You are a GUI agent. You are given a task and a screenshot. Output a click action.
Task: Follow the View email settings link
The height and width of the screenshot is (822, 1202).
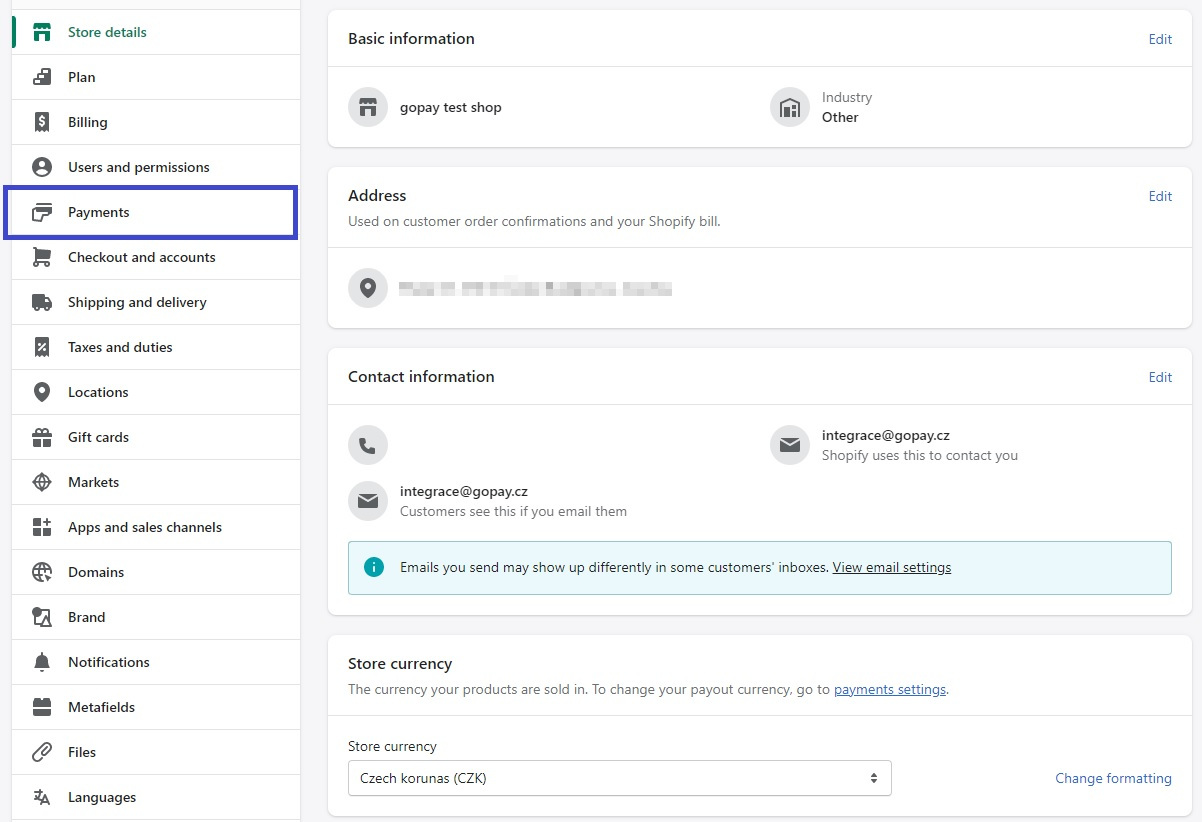point(892,567)
